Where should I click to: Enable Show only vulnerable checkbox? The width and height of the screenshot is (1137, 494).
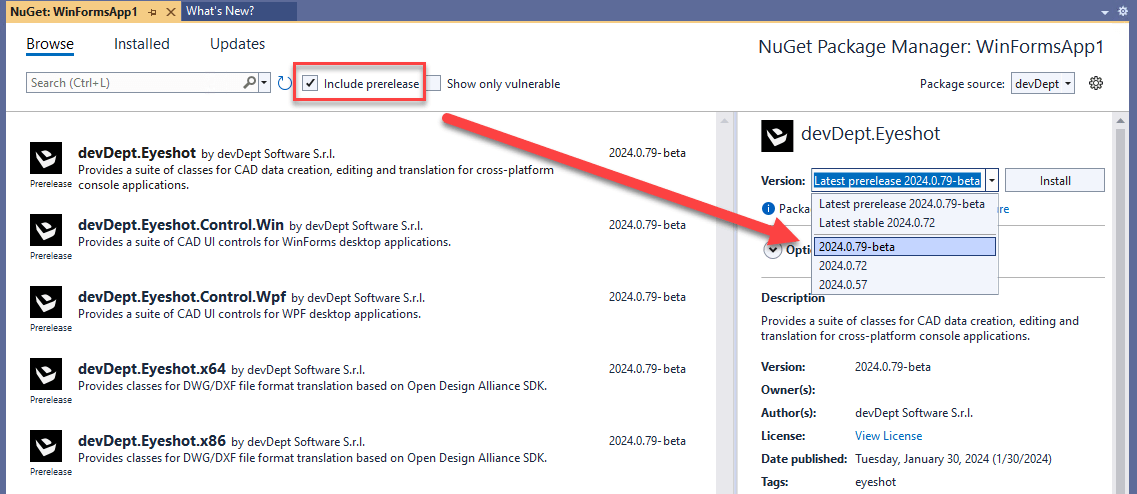(433, 83)
